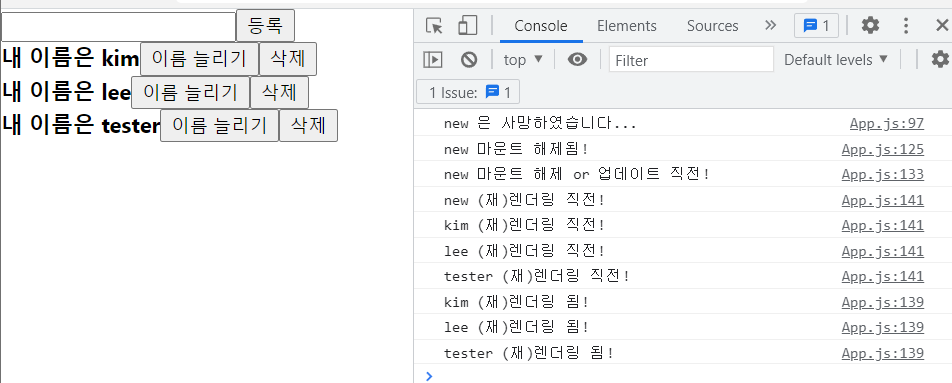The image size is (952, 383).
Task: Select log 'tester (재)렌더링 직전!'
Action: click(x=538, y=277)
